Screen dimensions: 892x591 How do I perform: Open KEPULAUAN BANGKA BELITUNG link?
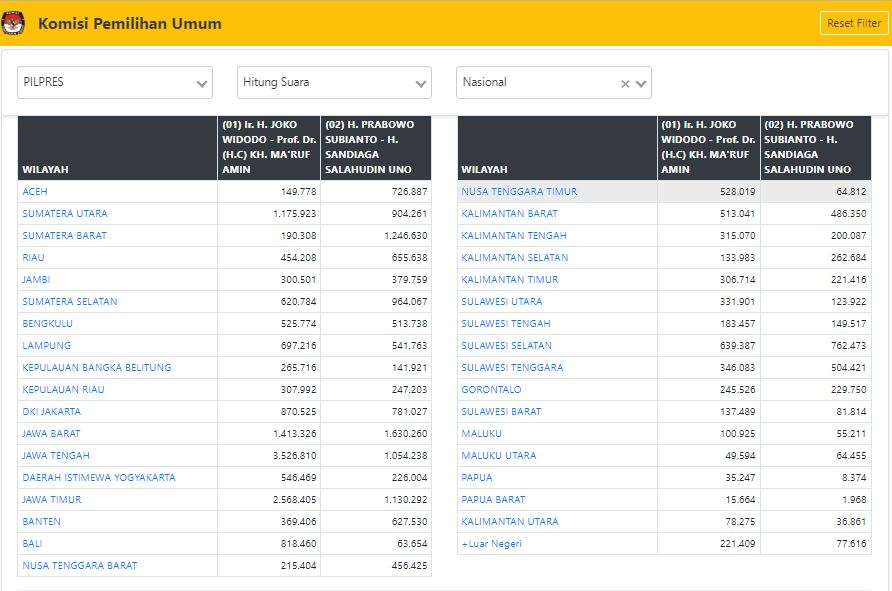coord(97,367)
